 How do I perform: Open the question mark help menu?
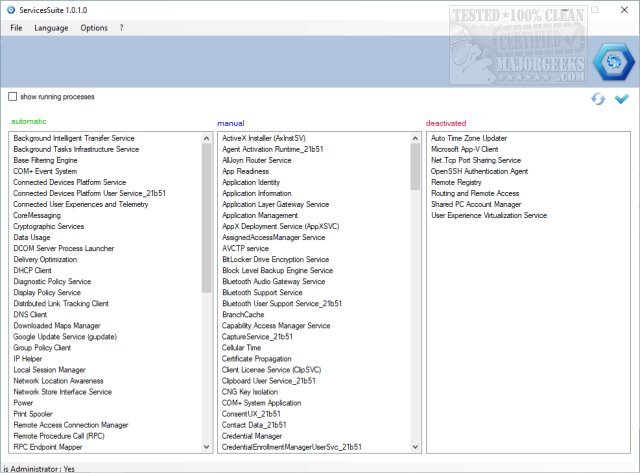click(x=121, y=28)
